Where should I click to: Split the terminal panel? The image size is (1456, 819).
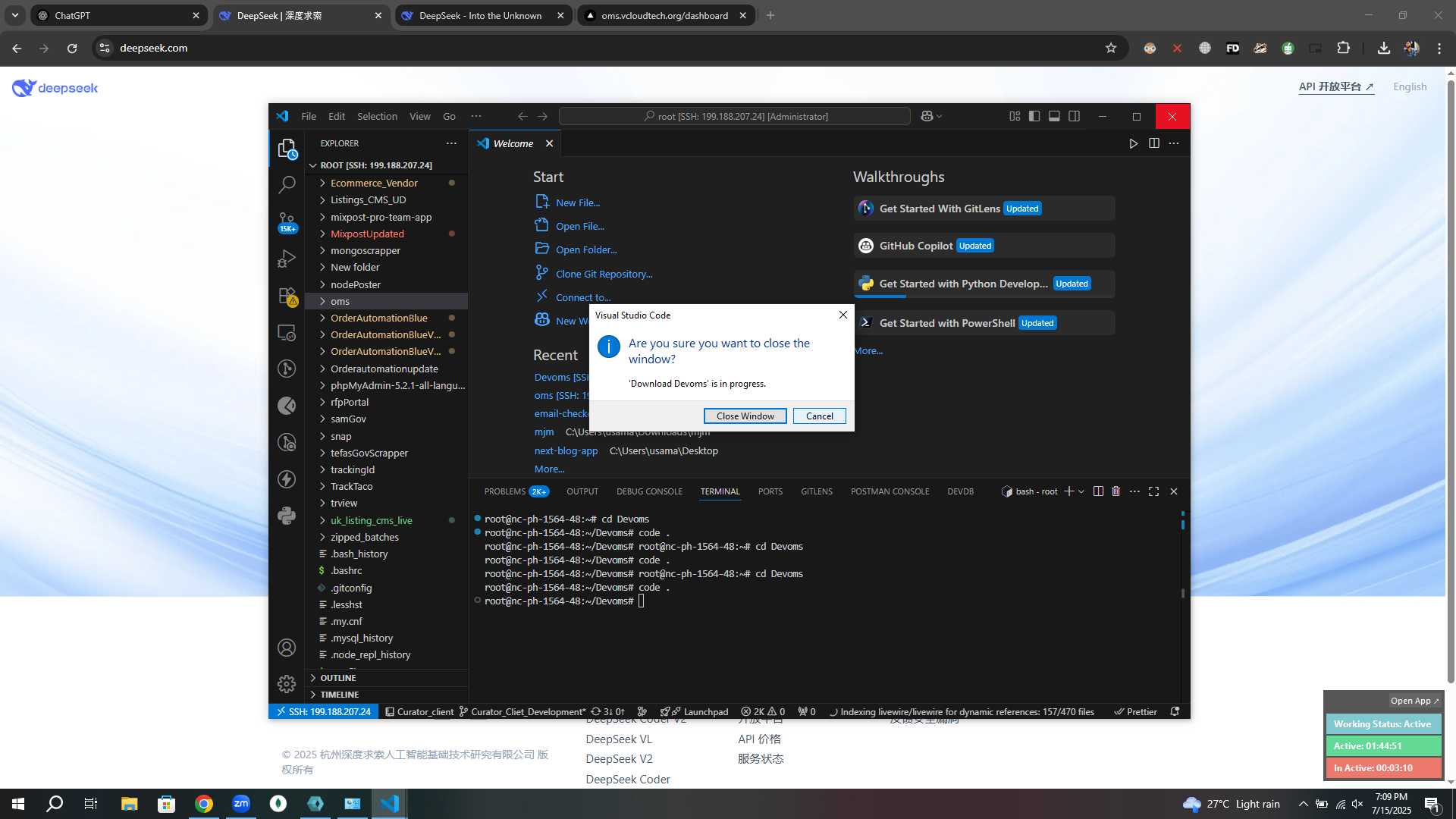tap(1097, 491)
